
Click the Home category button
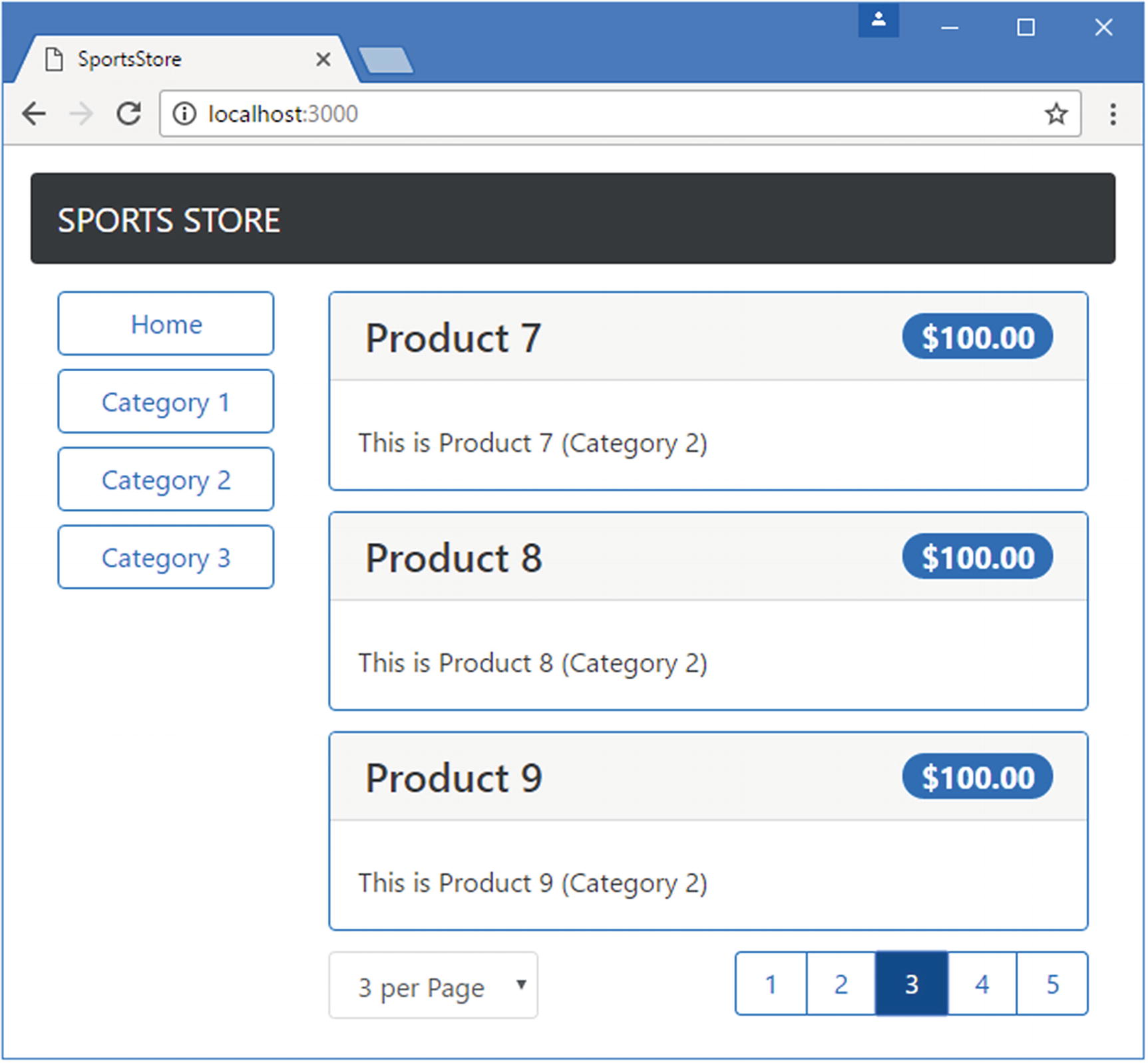(166, 324)
